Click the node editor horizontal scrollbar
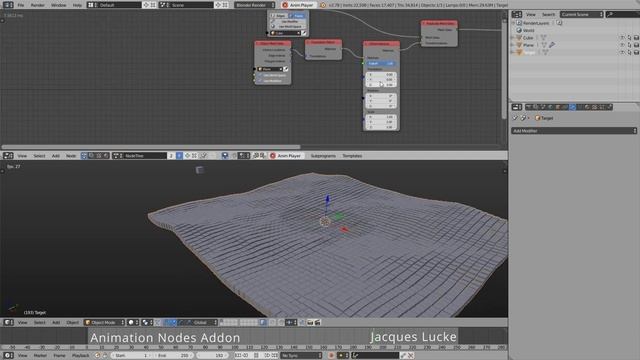Screen dimensions: 640x360 coord(151,147)
